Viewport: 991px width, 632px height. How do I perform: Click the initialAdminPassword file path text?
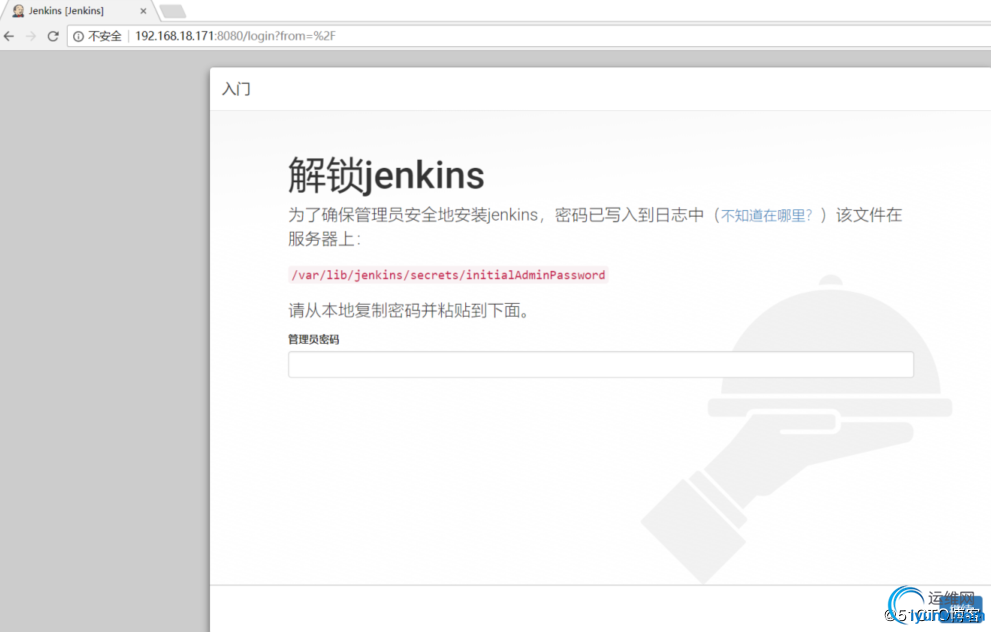coord(448,275)
